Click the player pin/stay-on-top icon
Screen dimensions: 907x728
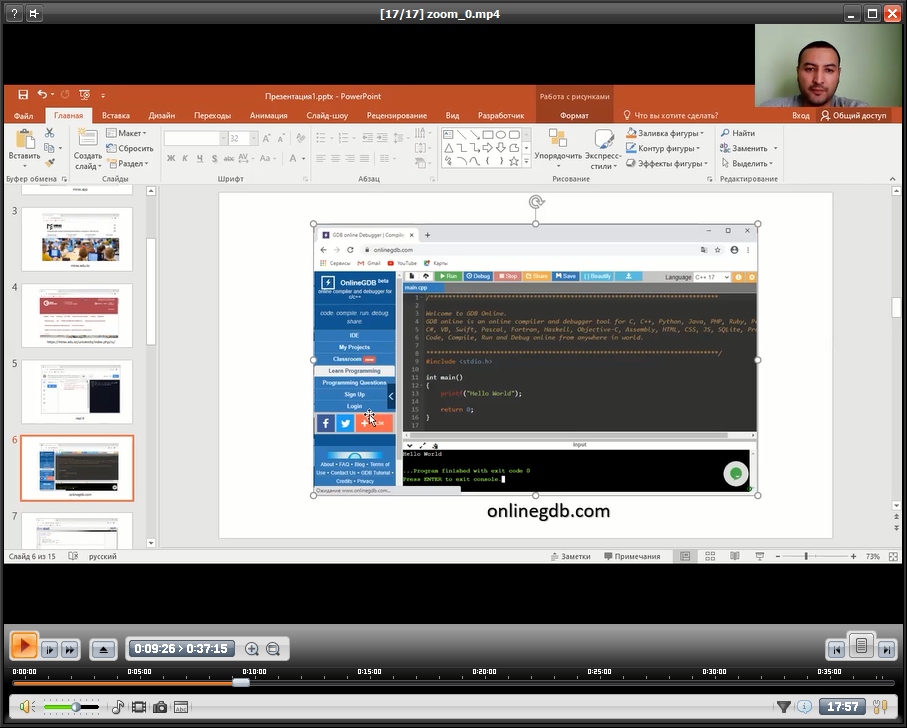tap(34, 13)
